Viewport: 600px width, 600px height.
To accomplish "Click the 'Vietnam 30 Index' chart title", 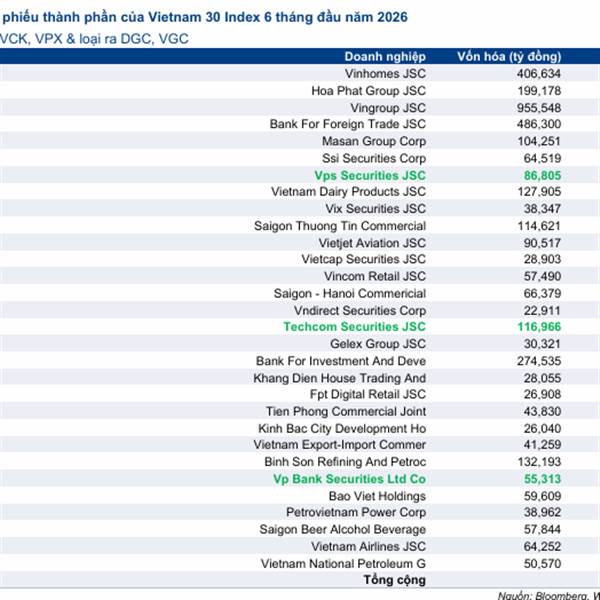I will (x=203, y=17).
